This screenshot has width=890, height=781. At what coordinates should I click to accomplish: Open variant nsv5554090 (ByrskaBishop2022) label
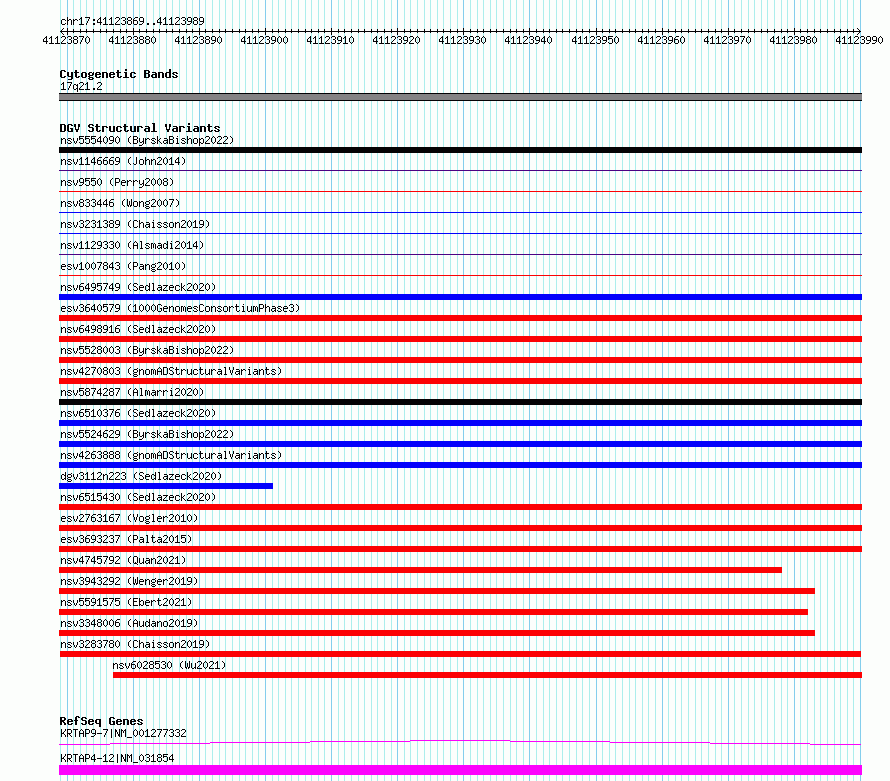pos(147,140)
